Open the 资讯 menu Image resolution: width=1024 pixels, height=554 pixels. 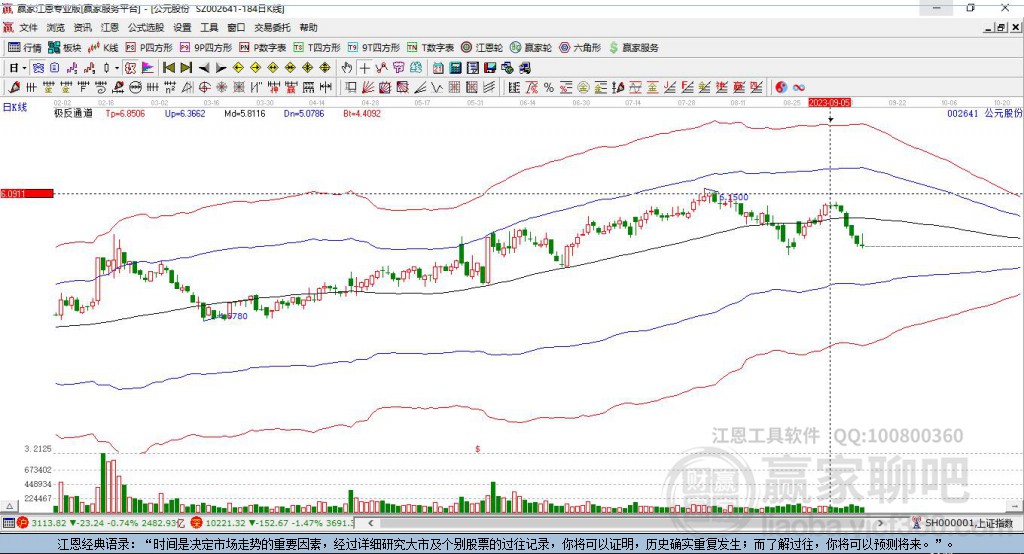click(x=82, y=27)
